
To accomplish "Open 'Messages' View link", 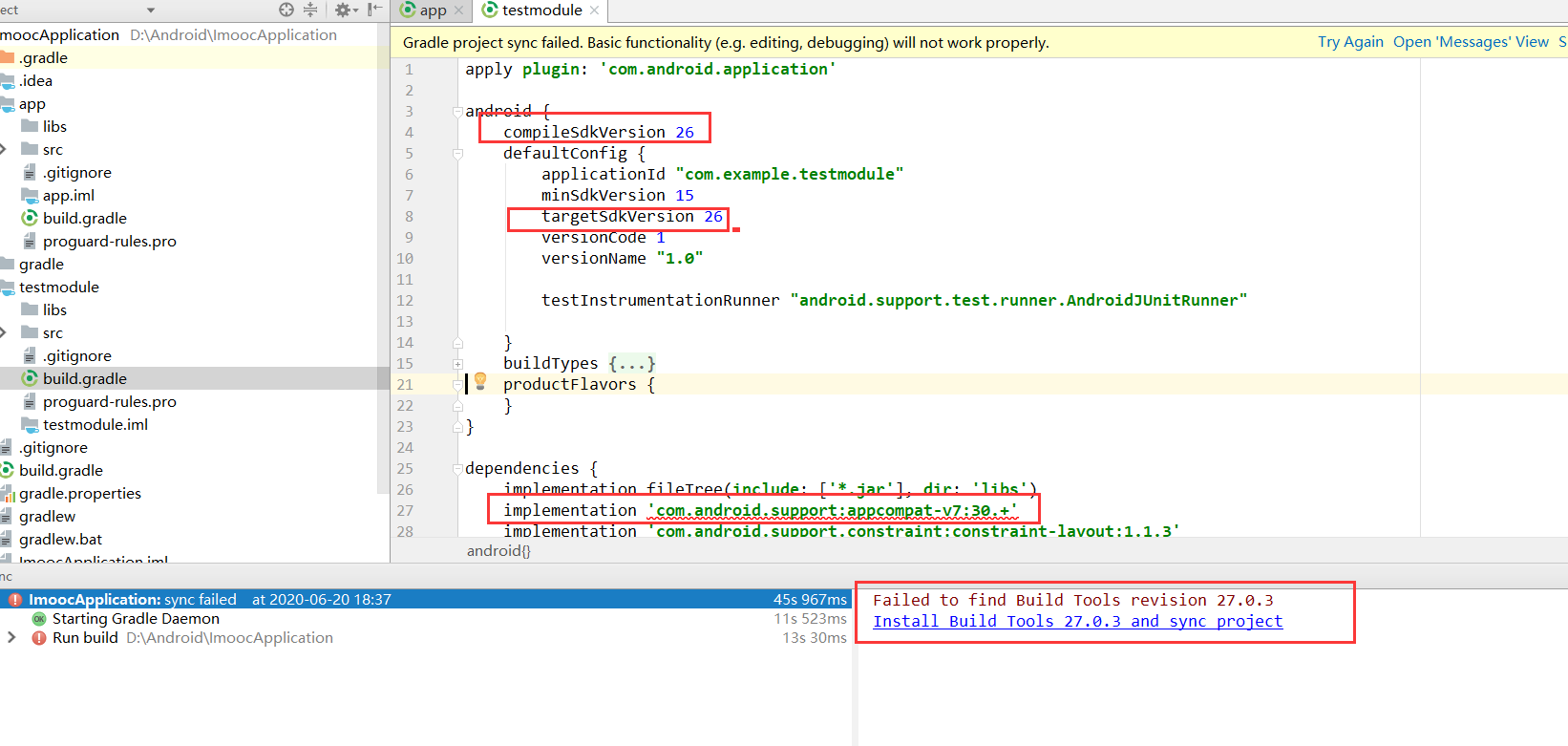I will pos(1471,42).
